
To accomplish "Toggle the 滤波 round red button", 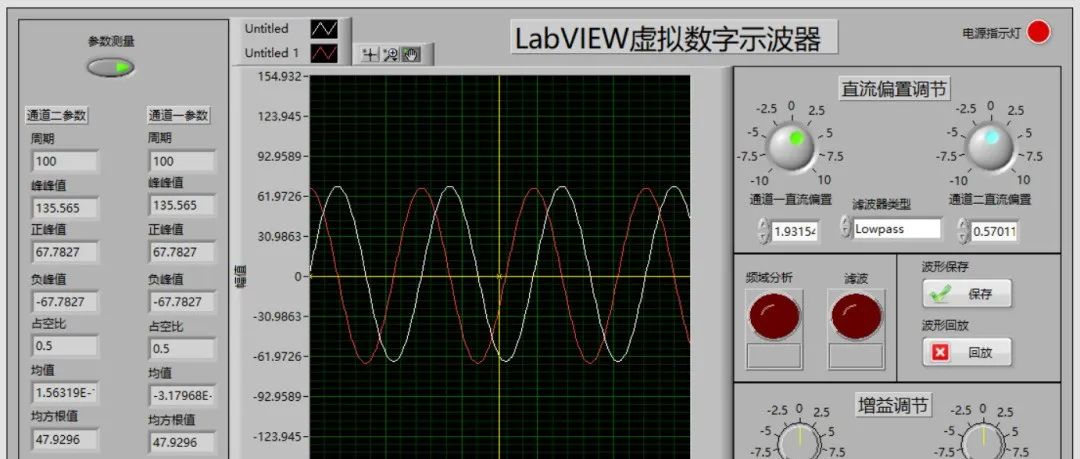I will 856,316.
